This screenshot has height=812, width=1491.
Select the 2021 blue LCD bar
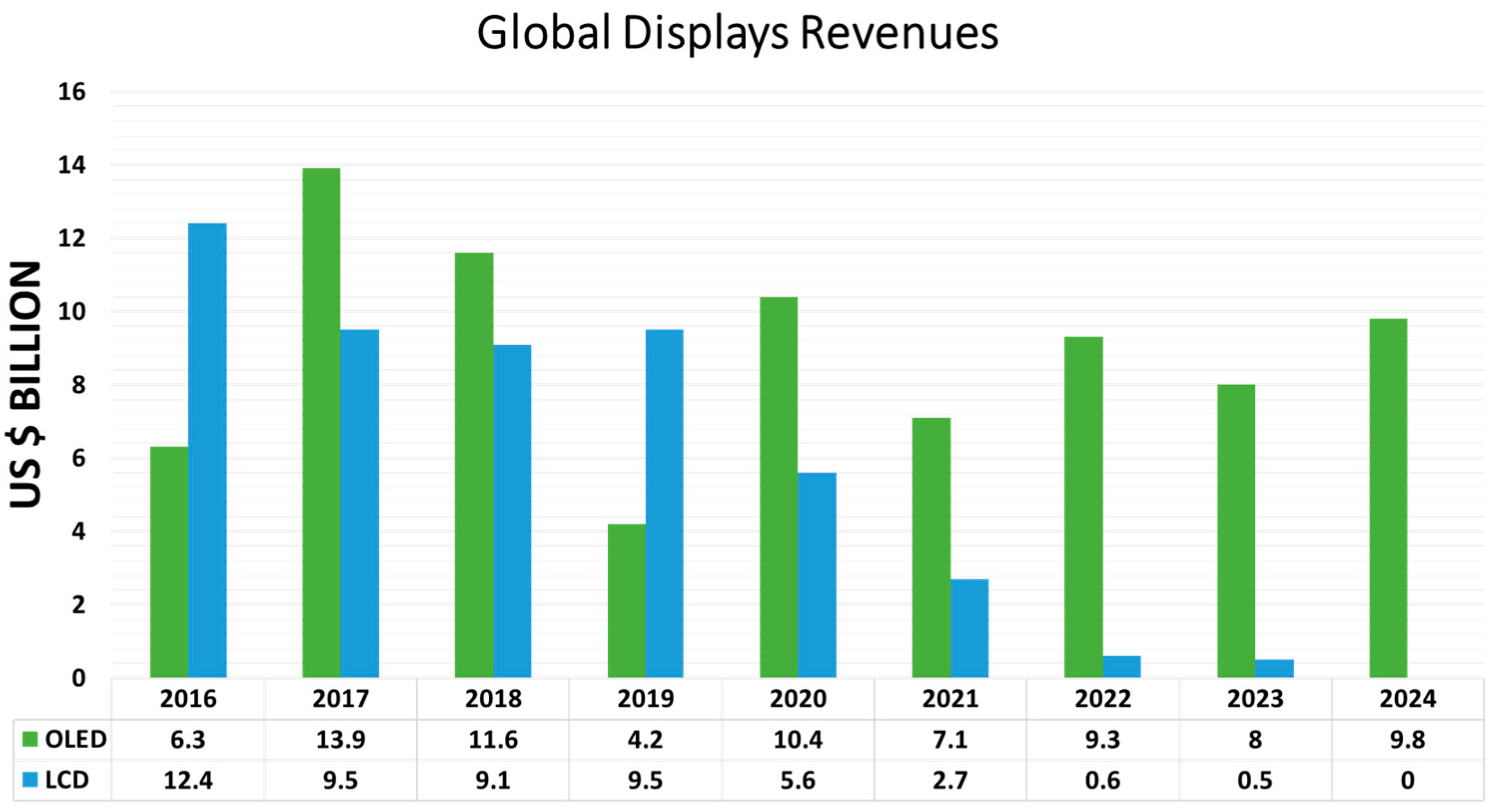970,628
